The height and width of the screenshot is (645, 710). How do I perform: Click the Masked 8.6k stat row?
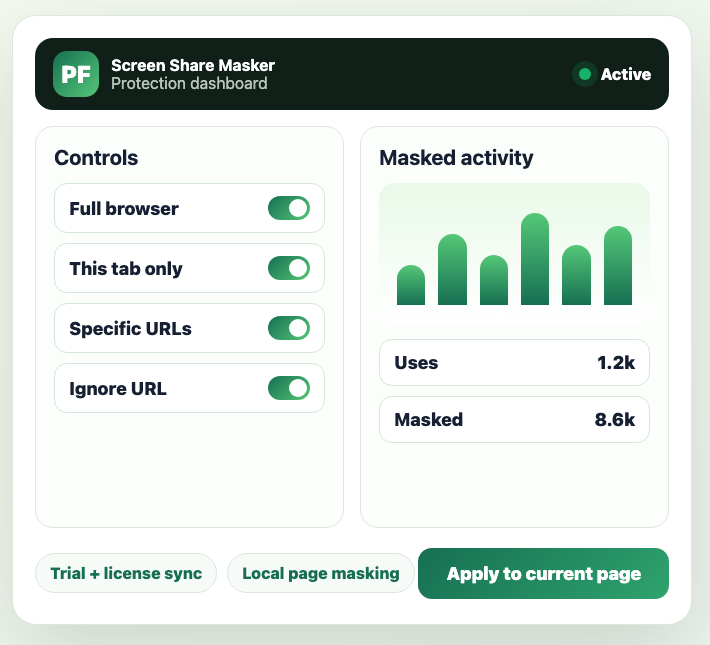[514, 419]
